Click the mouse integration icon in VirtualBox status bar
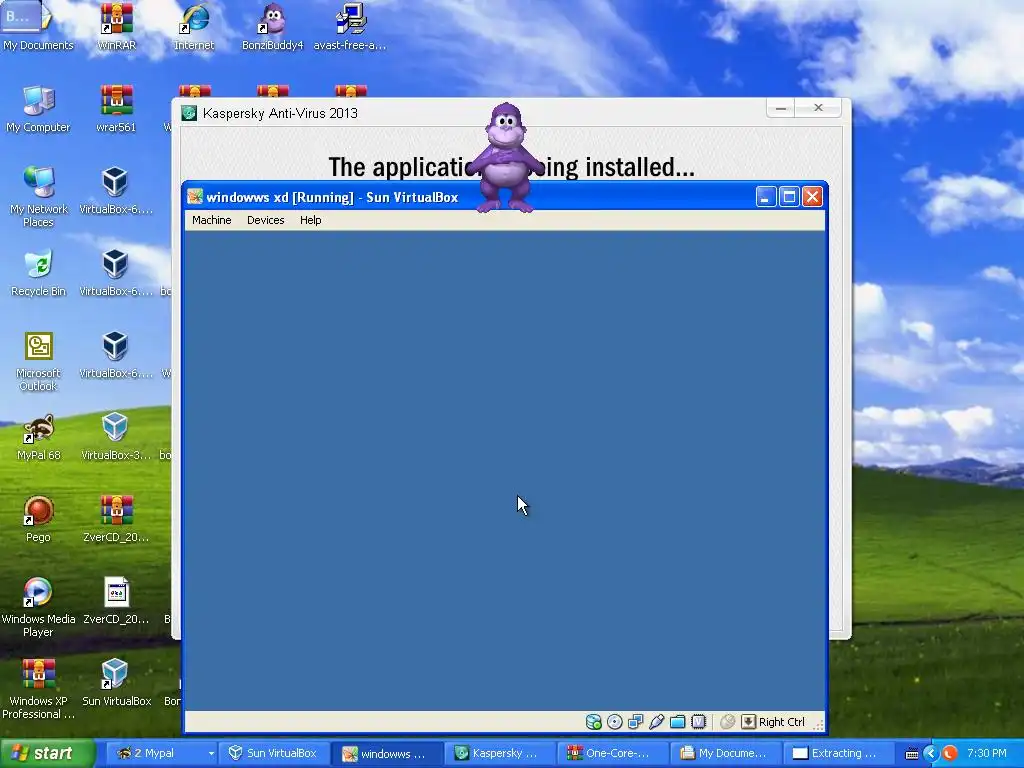 (727, 722)
